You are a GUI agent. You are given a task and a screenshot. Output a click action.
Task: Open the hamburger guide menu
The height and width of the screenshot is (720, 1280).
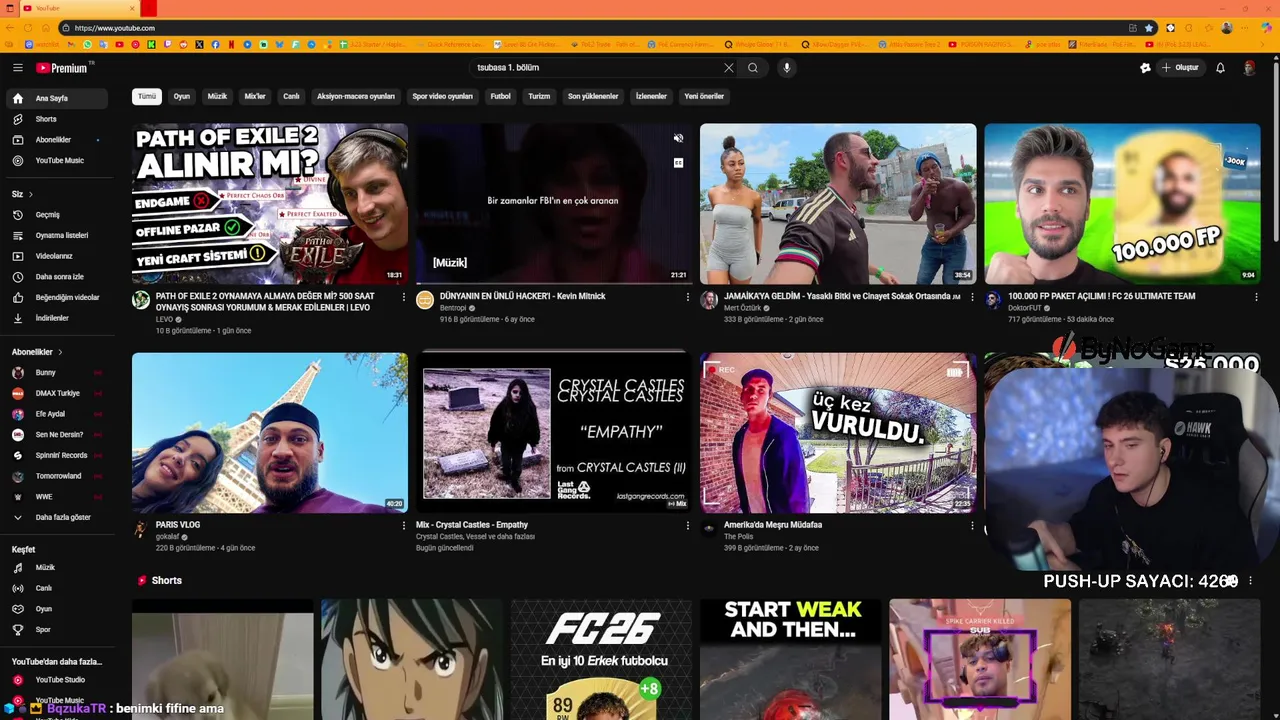pos(17,68)
